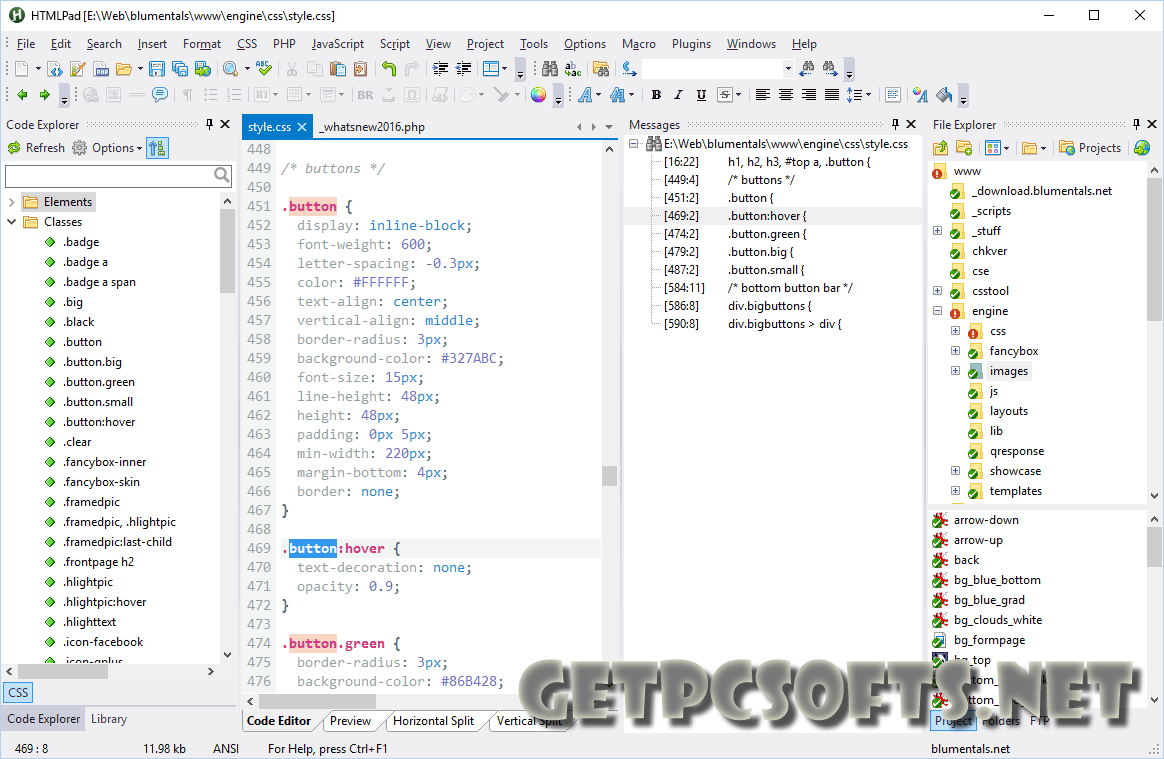1164x759 pixels.
Task: Navigate forward with the green arrow
Action: click(45, 94)
